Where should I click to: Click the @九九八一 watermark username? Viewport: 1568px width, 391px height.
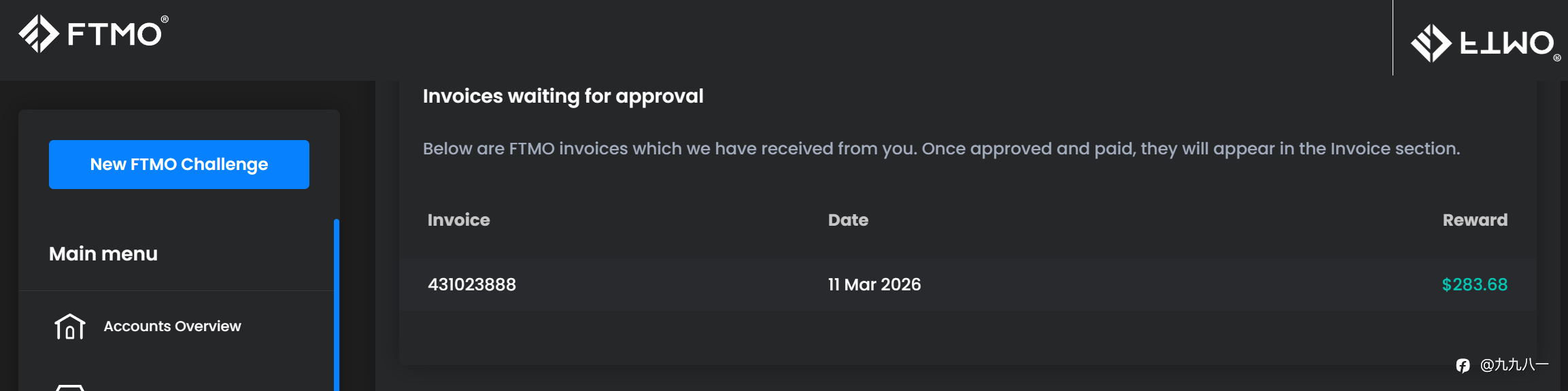pyautogui.click(x=1514, y=365)
